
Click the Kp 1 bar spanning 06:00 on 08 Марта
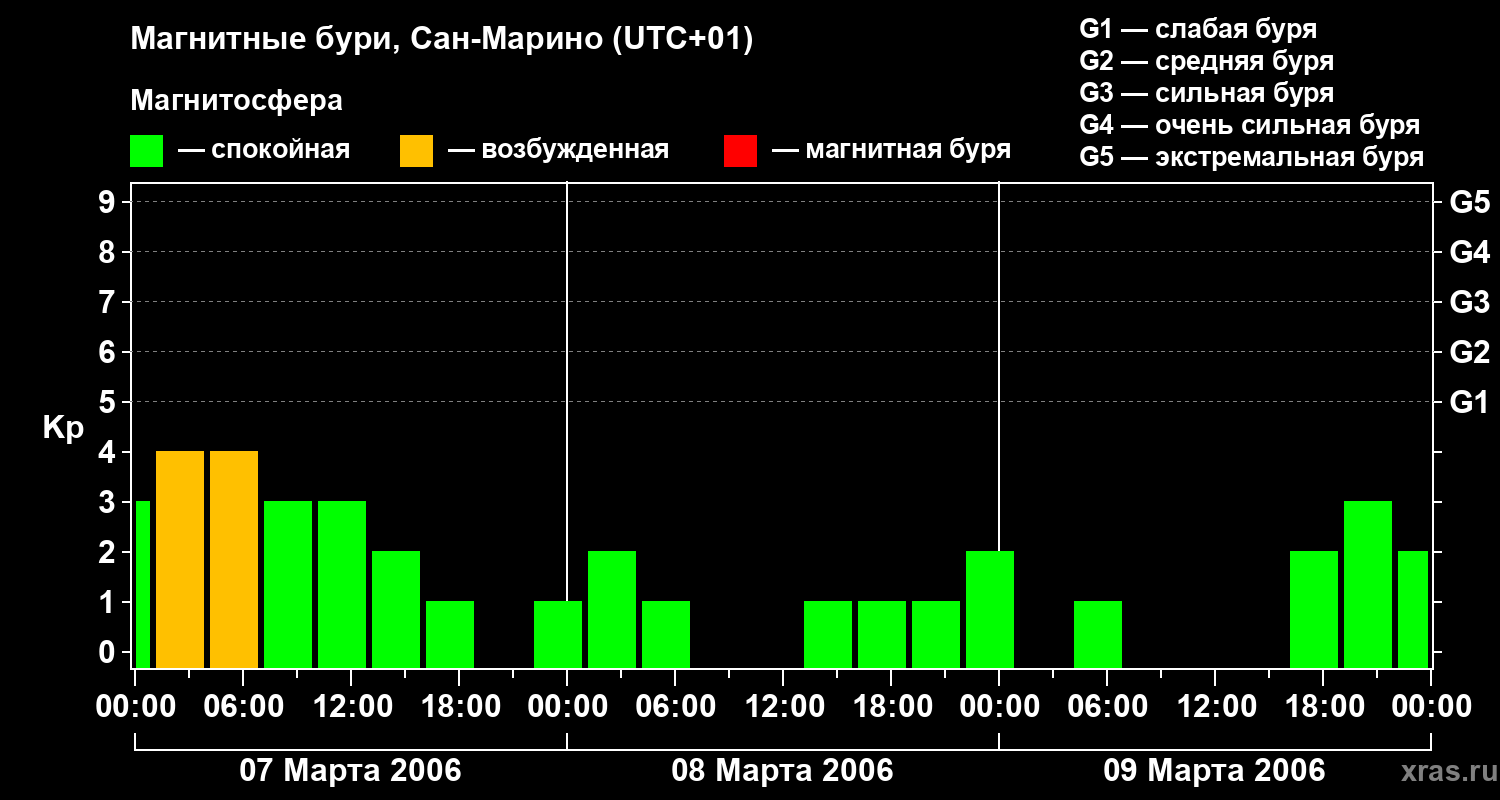[x=666, y=634]
